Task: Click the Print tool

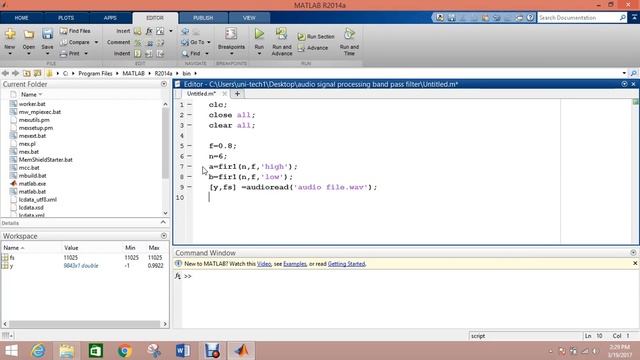Action: pyautogui.click(x=70, y=53)
